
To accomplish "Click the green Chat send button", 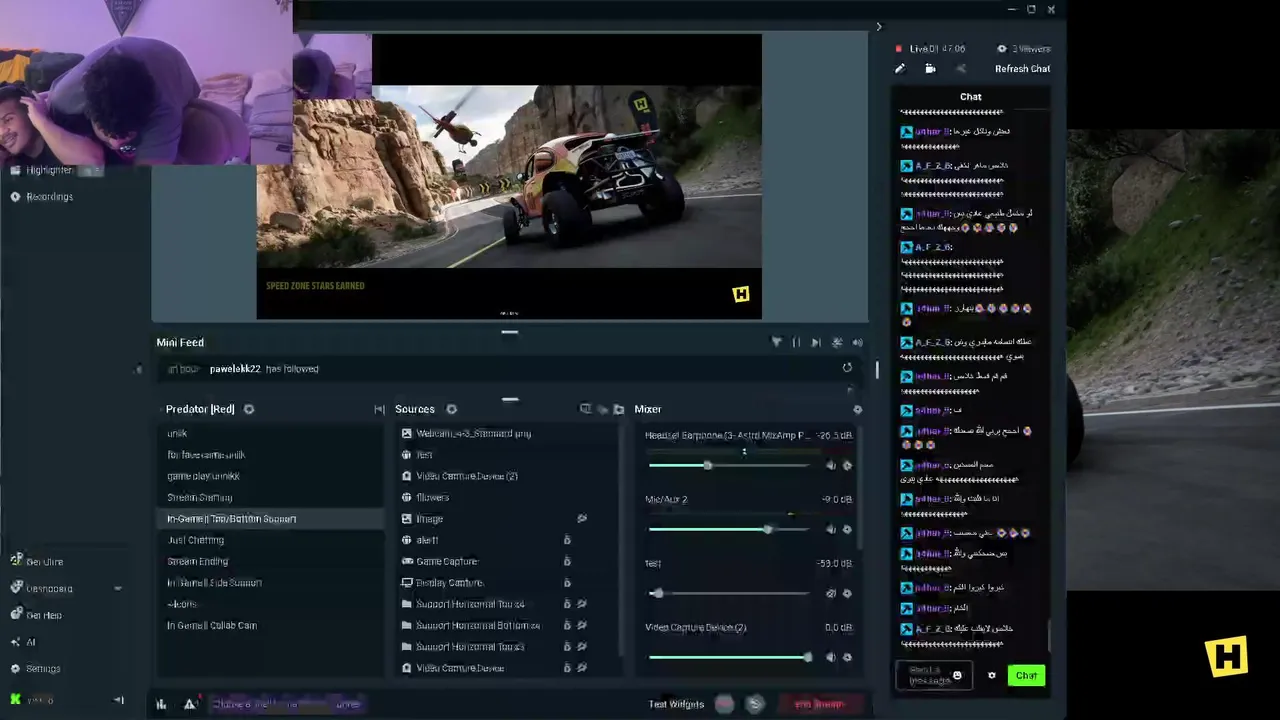I will coord(1026,676).
